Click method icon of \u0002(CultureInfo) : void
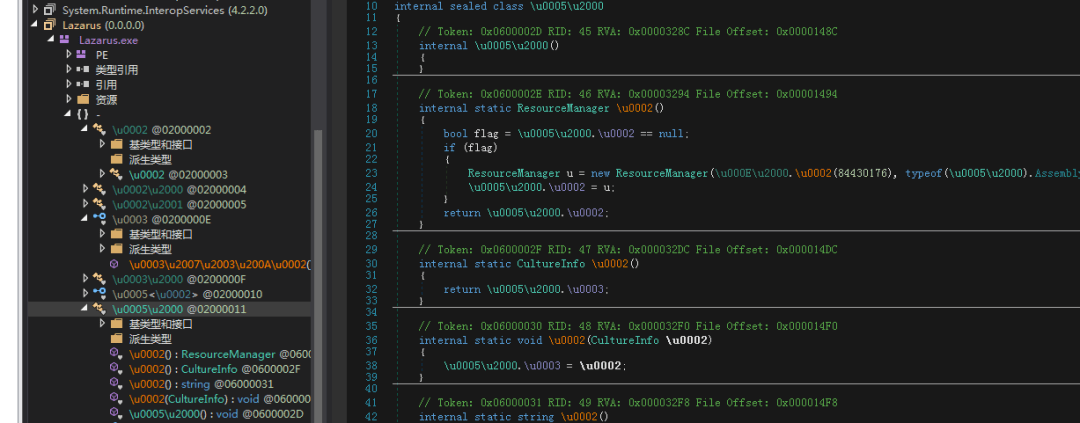Viewport: 1080px width, 423px height. (x=116, y=399)
